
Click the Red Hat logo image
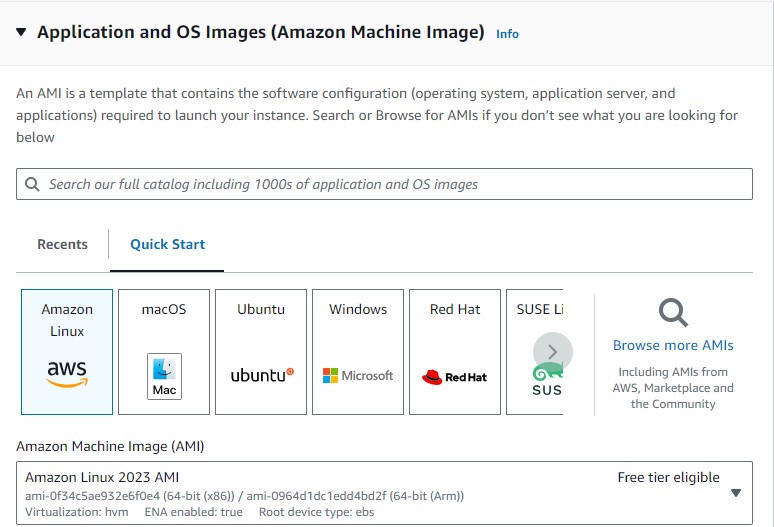[x=454, y=377]
